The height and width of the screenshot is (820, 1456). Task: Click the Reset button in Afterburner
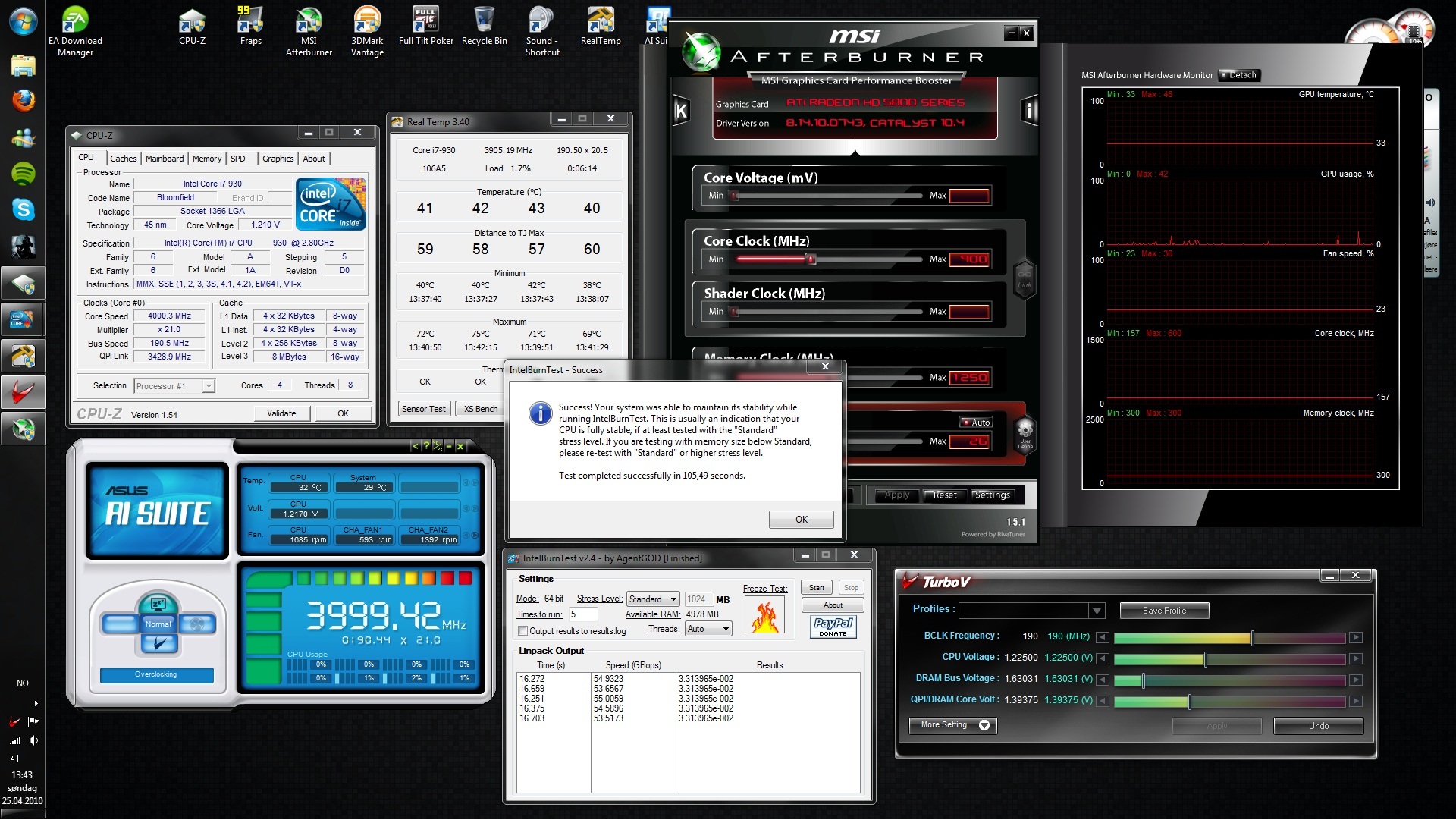click(944, 495)
